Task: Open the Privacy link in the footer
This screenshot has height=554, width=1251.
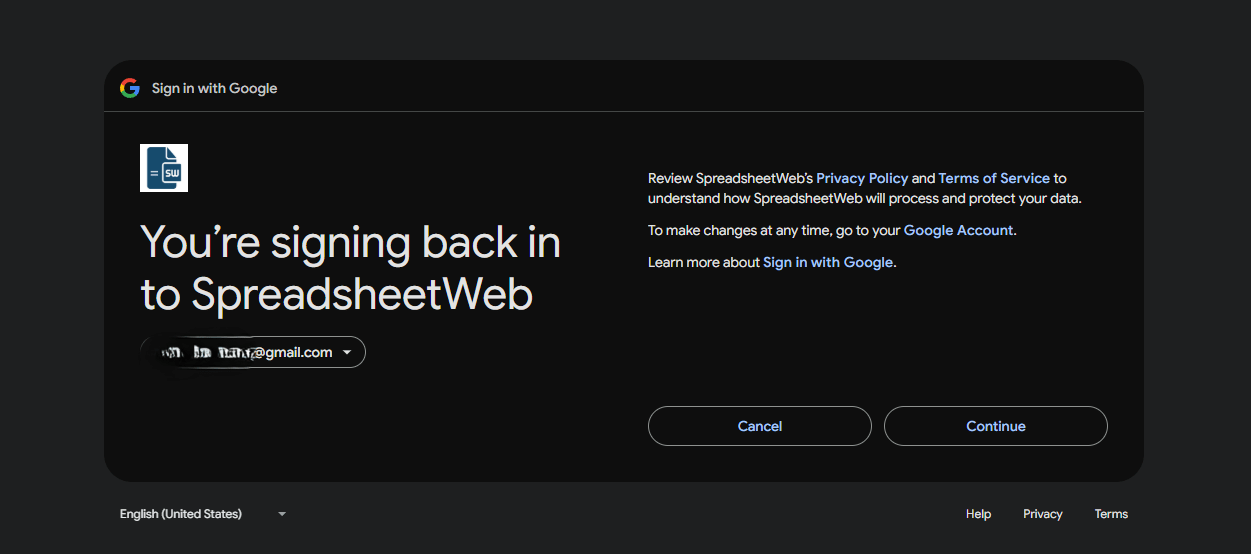Action: tap(1042, 514)
